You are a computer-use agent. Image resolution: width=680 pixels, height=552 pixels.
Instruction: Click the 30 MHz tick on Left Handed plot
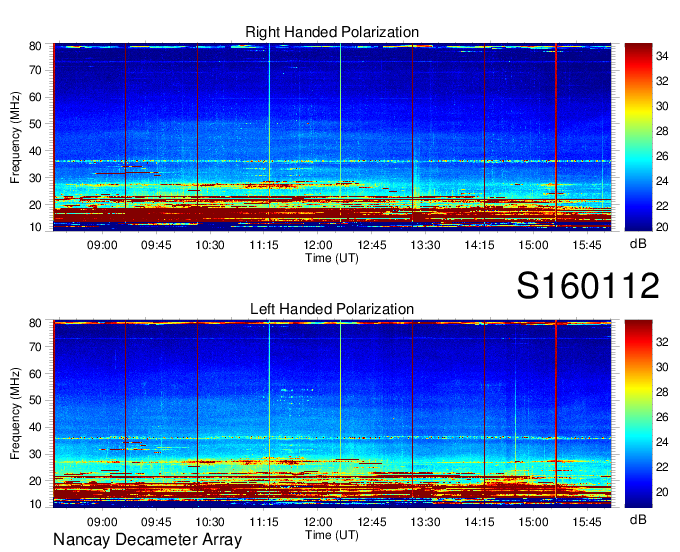coord(35,454)
